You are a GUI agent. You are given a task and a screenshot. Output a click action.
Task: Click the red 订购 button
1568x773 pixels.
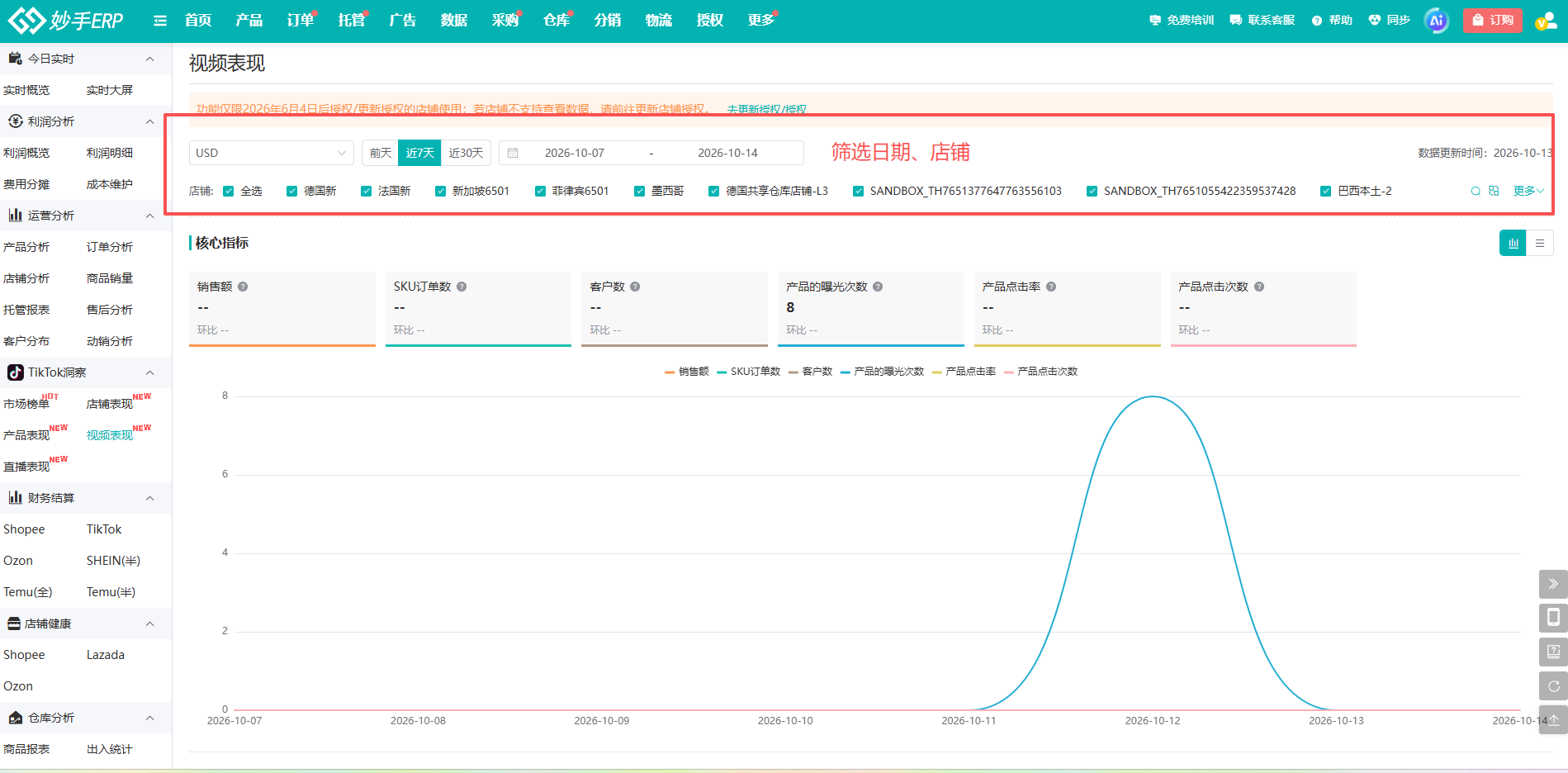click(1492, 21)
